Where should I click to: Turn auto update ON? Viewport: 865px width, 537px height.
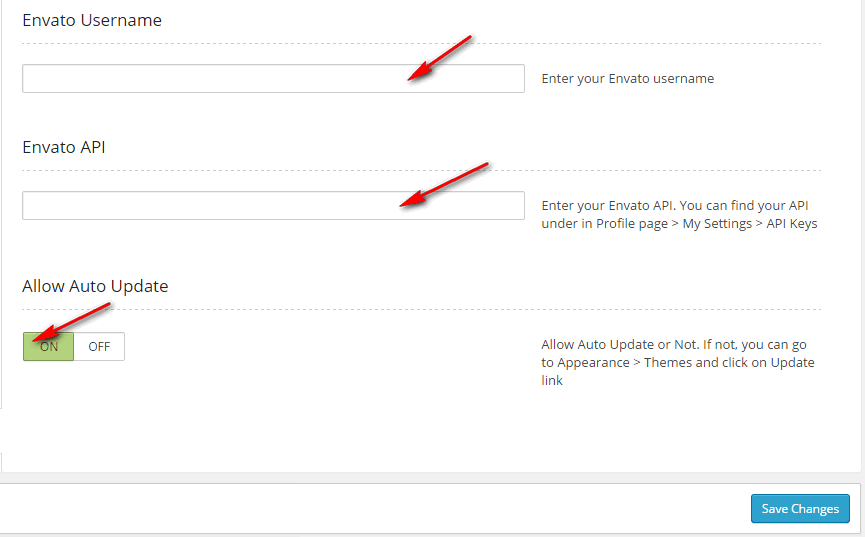click(x=49, y=347)
